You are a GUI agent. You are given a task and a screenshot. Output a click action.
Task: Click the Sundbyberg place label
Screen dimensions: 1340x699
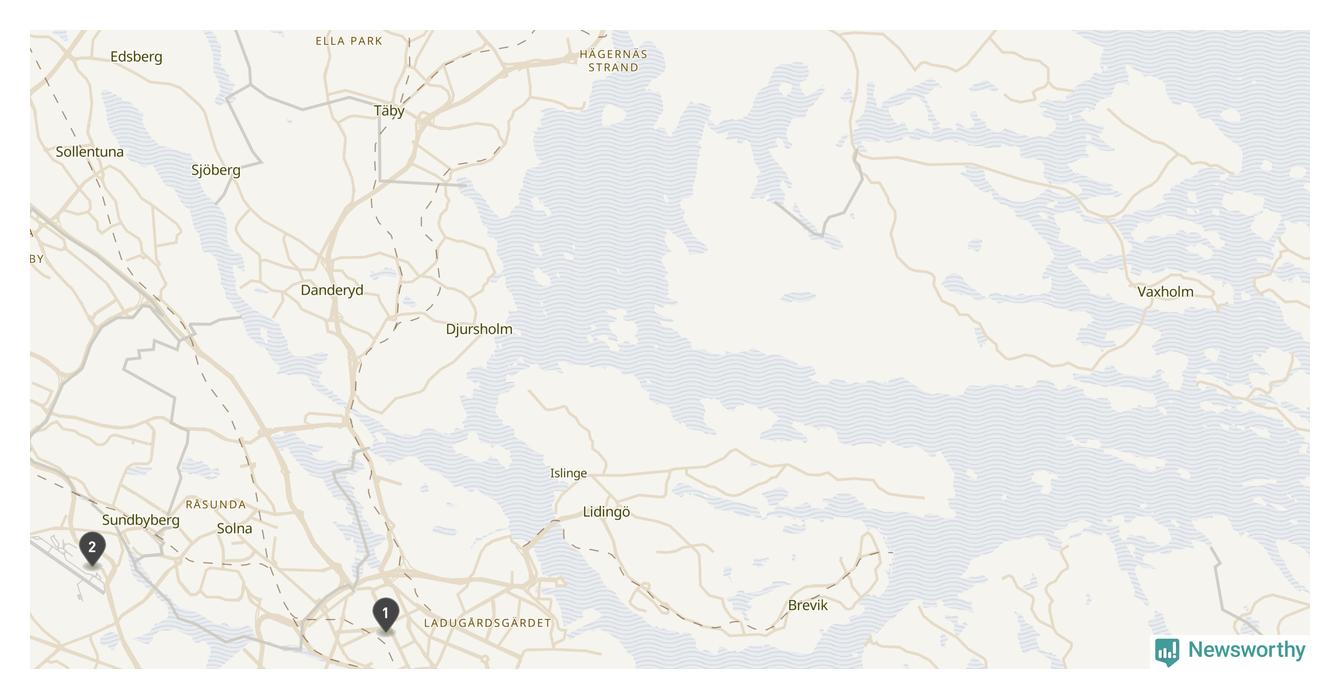[141, 520]
